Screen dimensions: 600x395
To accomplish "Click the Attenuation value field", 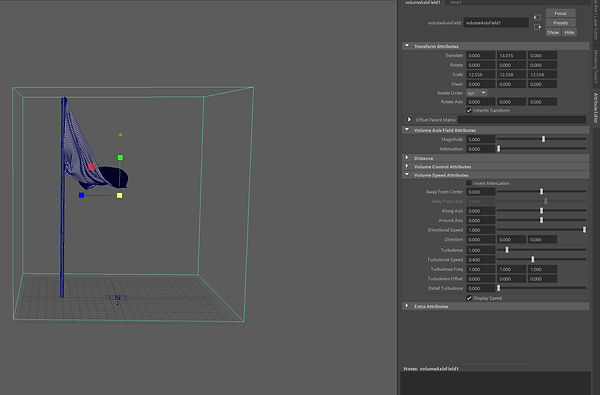I will (481, 149).
